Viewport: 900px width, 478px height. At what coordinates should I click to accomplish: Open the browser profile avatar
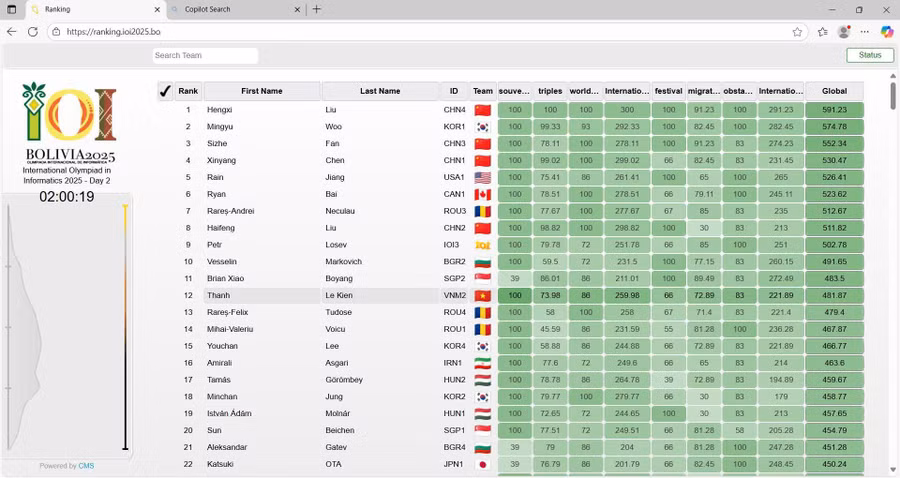[844, 32]
